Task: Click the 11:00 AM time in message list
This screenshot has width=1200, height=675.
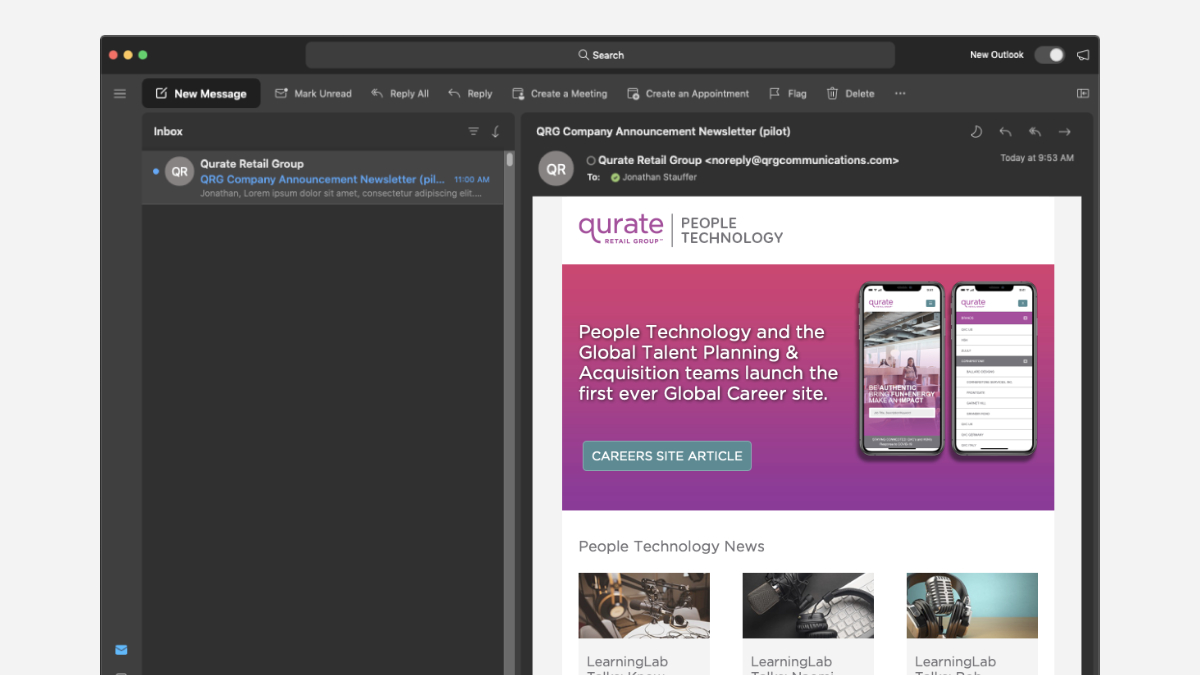Action: pyautogui.click(x=472, y=180)
